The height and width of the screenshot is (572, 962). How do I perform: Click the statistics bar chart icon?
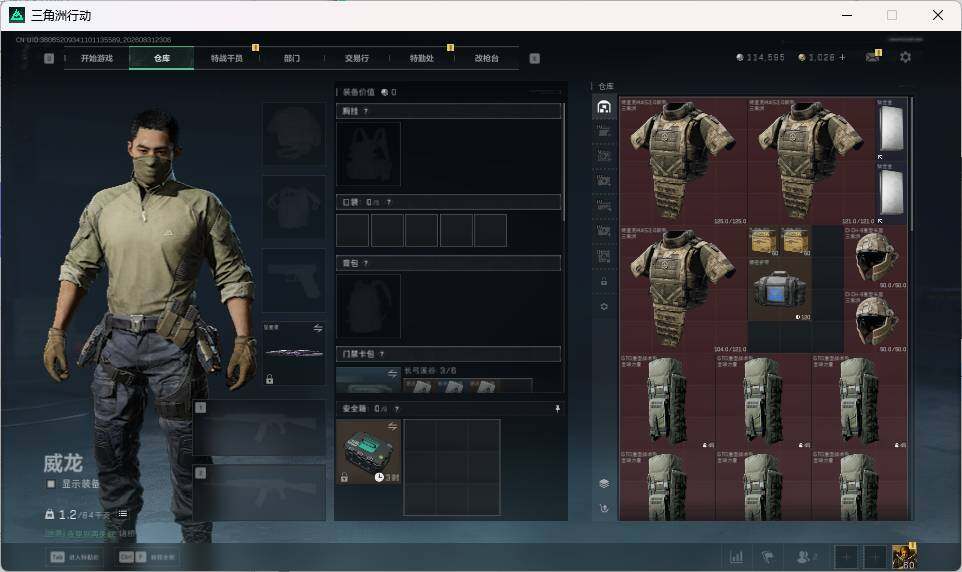(736, 557)
